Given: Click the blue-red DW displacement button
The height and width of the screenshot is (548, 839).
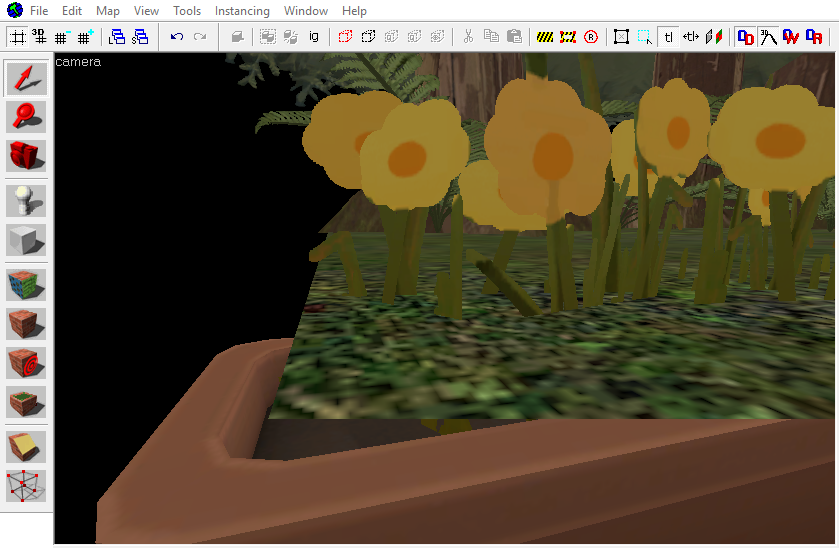Looking at the screenshot, I should coord(791,37).
